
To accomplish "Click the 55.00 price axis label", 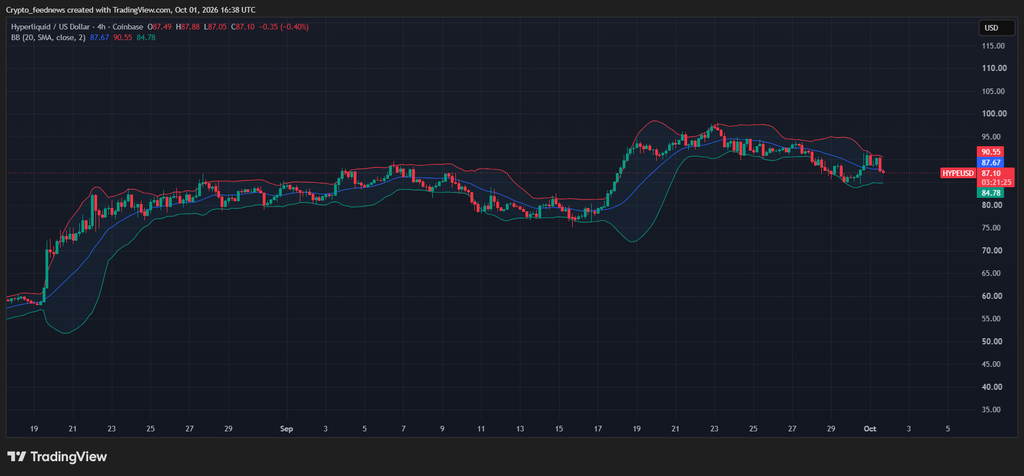I will click(x=992, y=319).
